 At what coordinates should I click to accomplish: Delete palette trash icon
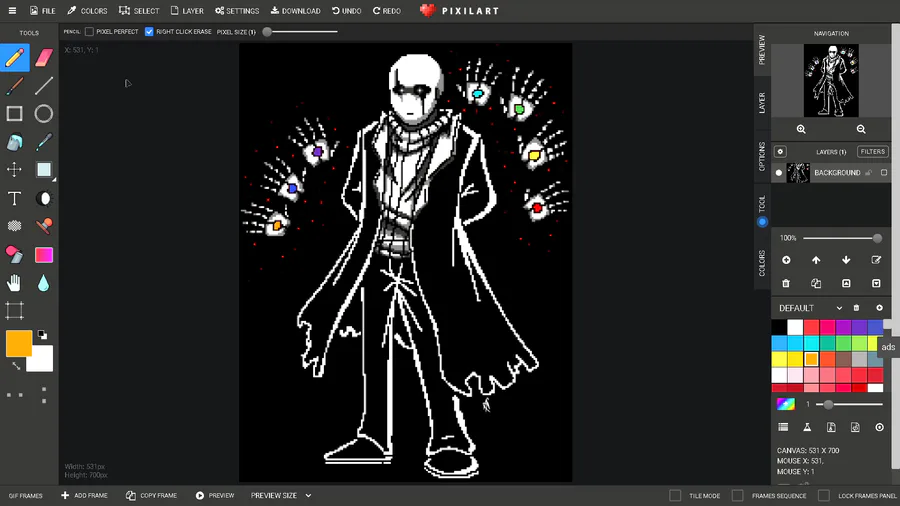(x=856, y=308)
